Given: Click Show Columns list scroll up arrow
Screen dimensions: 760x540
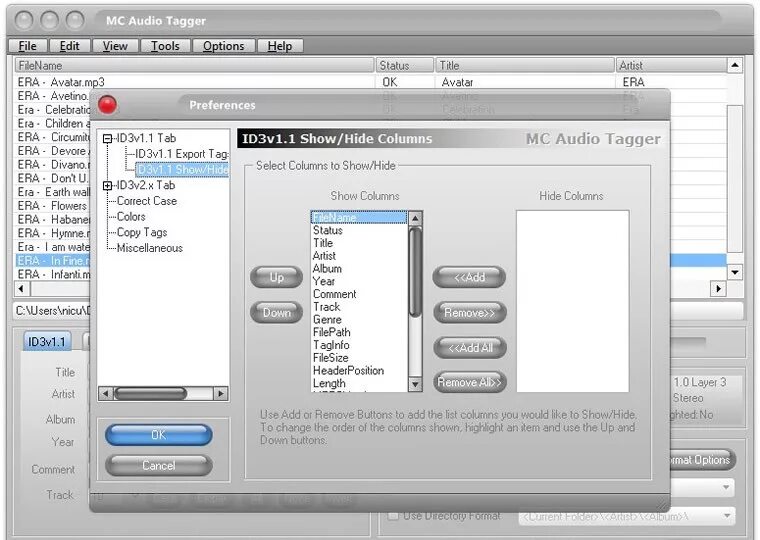Looking at the screenshot, I should coord(415,218).
